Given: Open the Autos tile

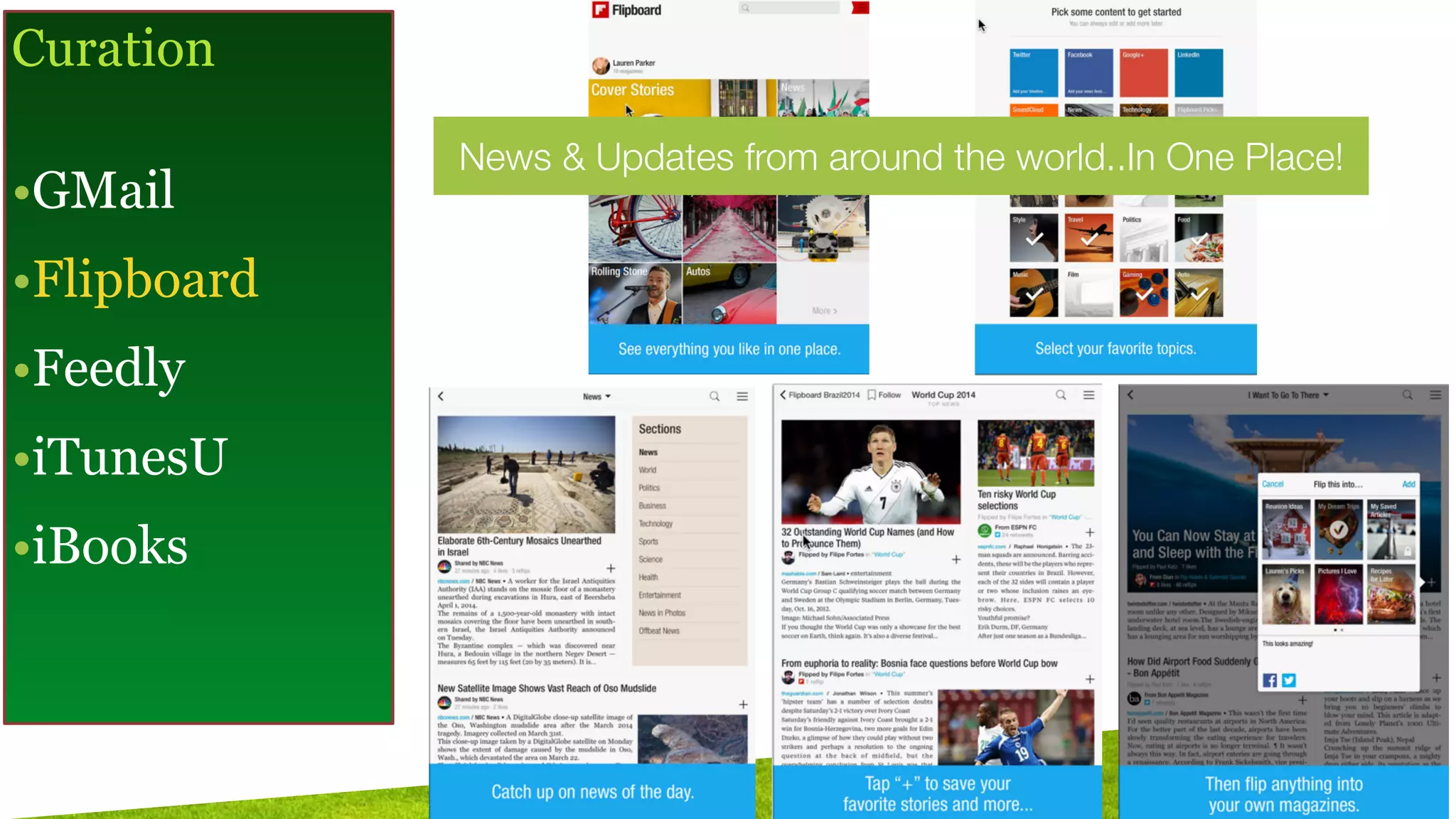Looking at the screenshot, I should point(729,294).
